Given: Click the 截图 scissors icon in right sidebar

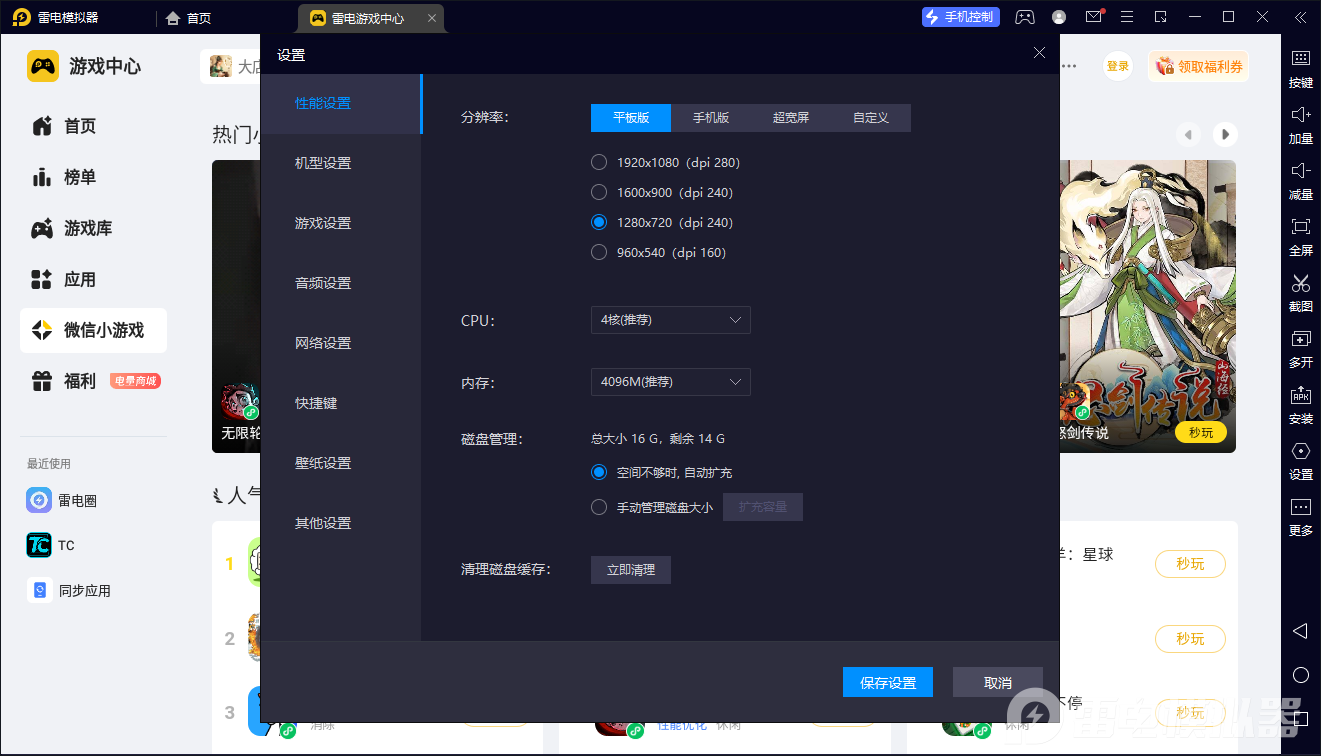Looking at the screenshot, I should (1300, 283).
